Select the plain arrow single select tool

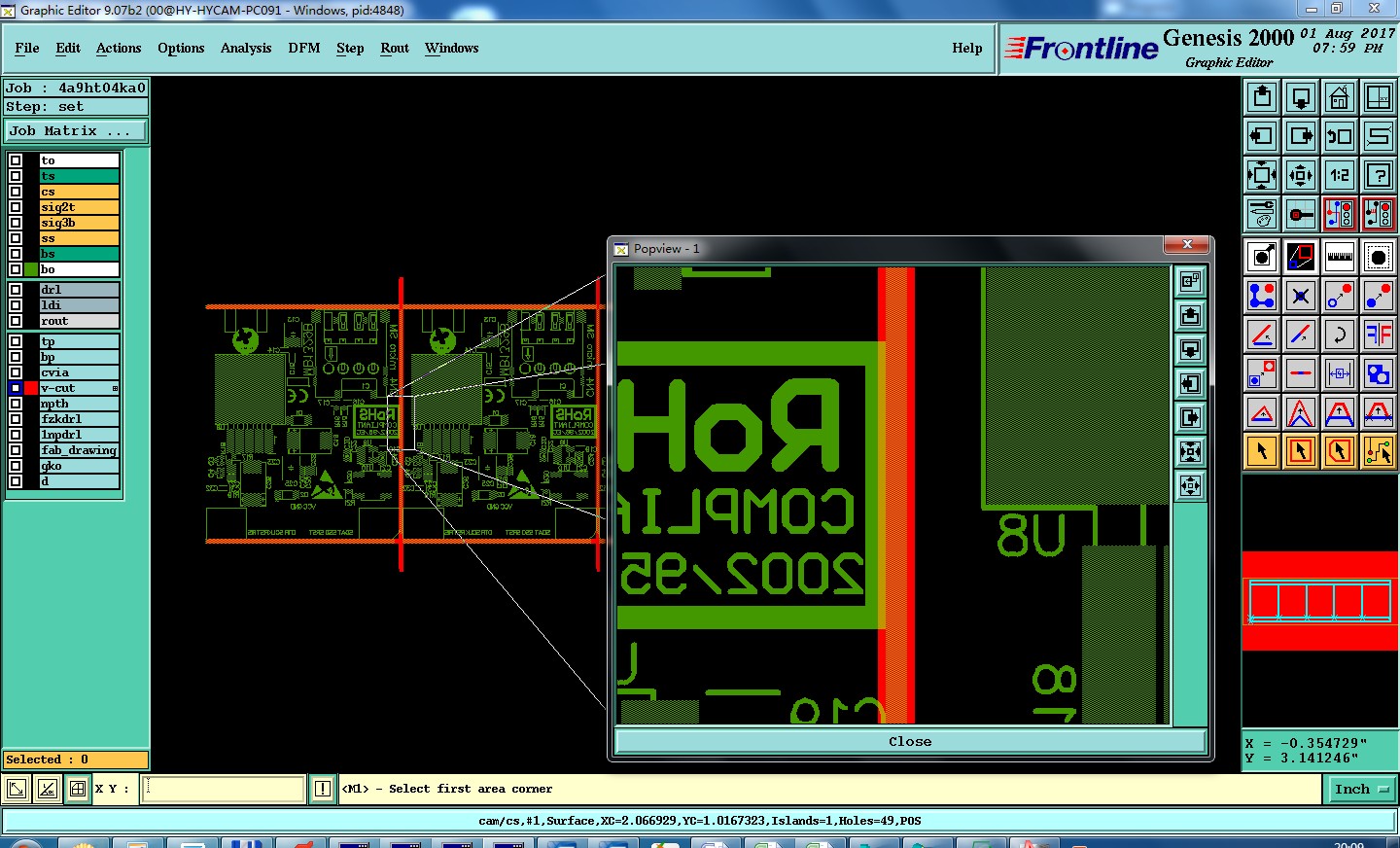(1262, 451)
